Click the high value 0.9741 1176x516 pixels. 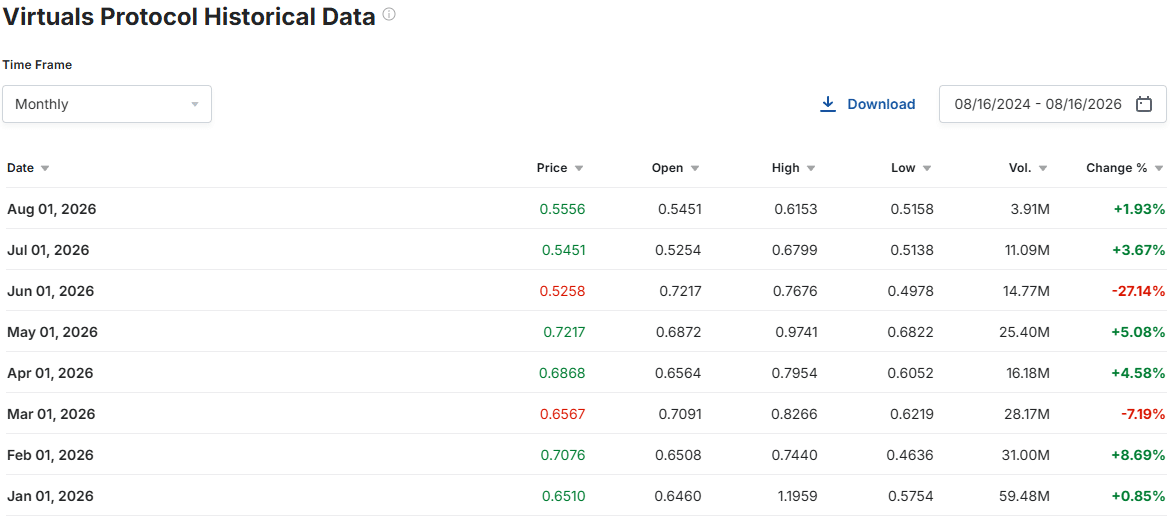tap(796, 332)
